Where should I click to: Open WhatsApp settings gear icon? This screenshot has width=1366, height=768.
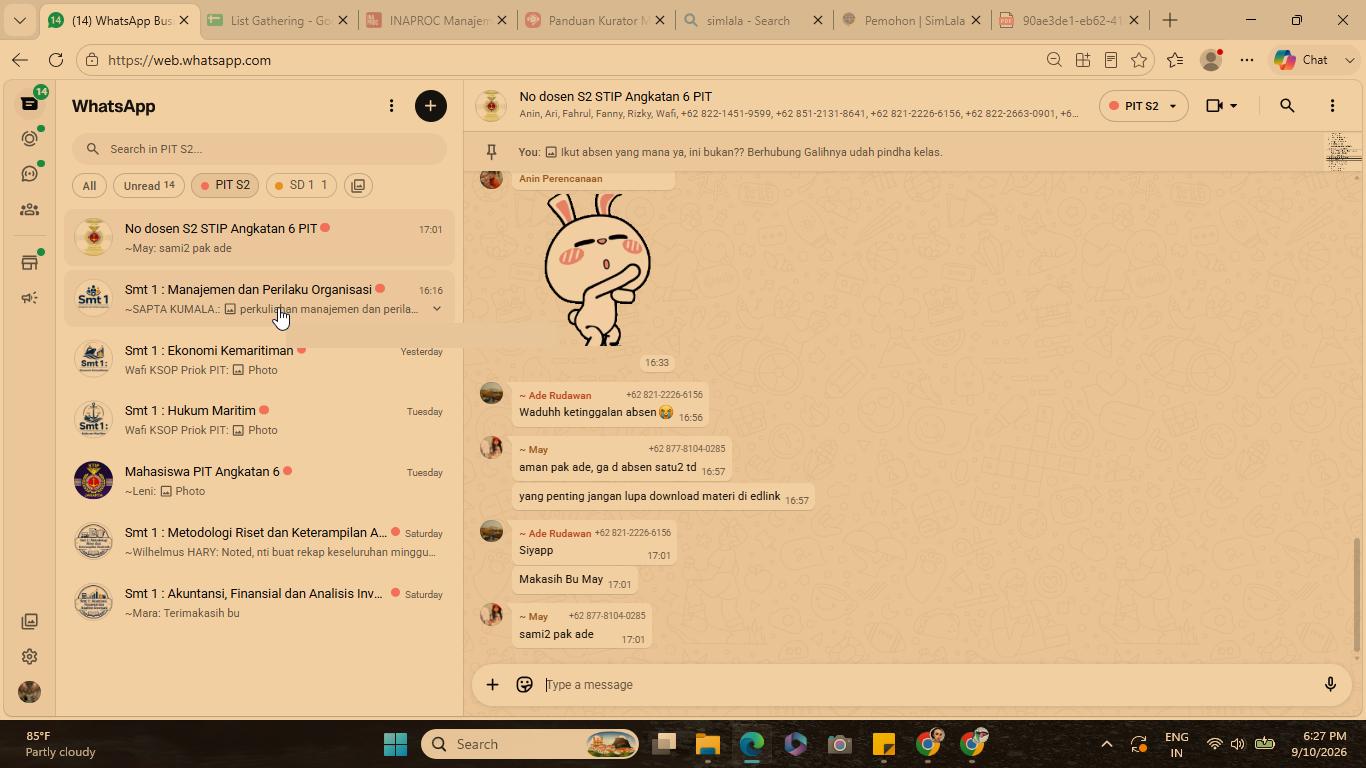click(x=30, y=657)
